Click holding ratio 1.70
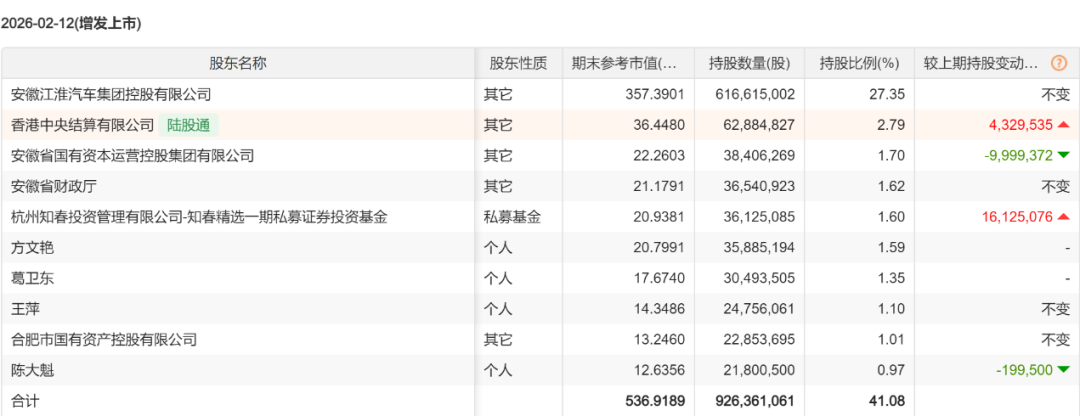The height and width of the screenshot is (416, 1080). point(892,156)
